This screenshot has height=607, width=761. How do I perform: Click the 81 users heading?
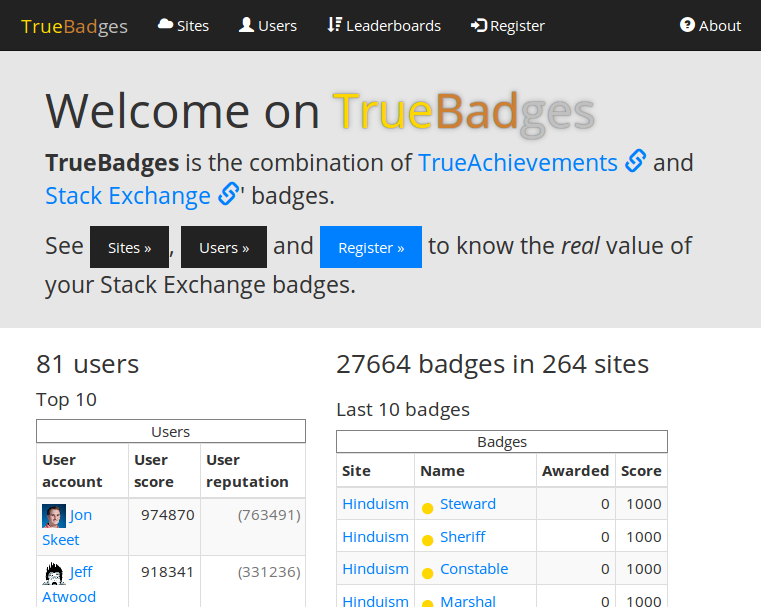pyautogui.click(x=88, y=364)
